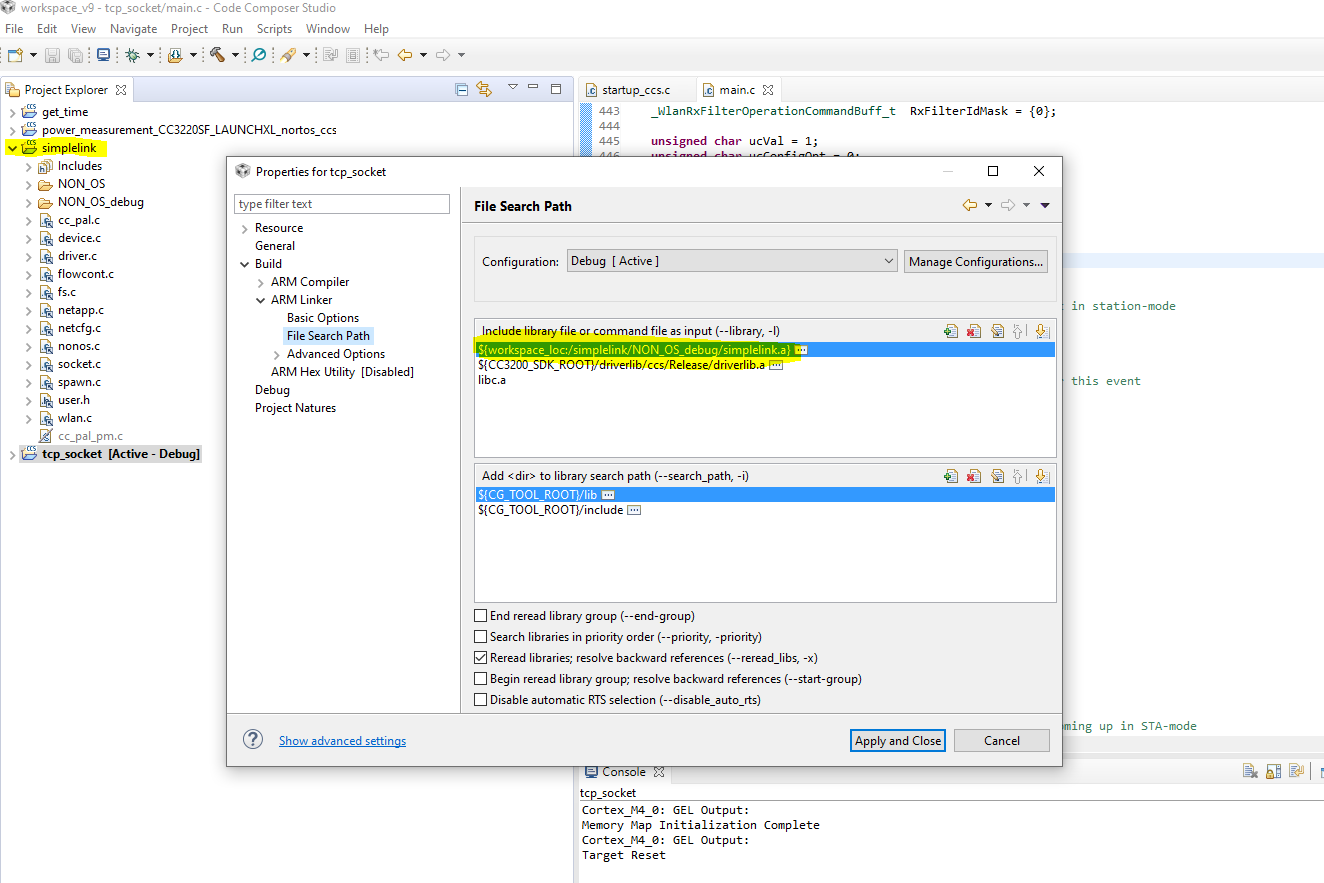Open the Configuration dropdown
Screen dimensions: 1324x883
pyautogui.click(x=732, y=261)
